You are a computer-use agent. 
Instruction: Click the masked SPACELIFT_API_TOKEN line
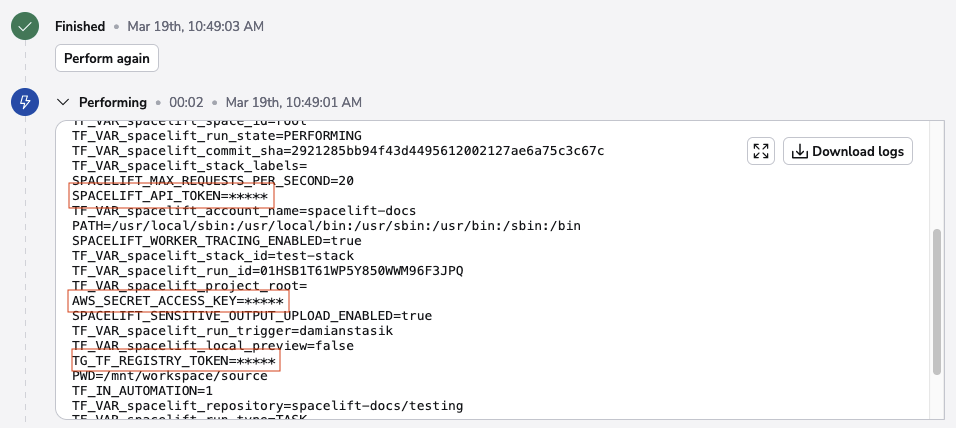point(169,196)
